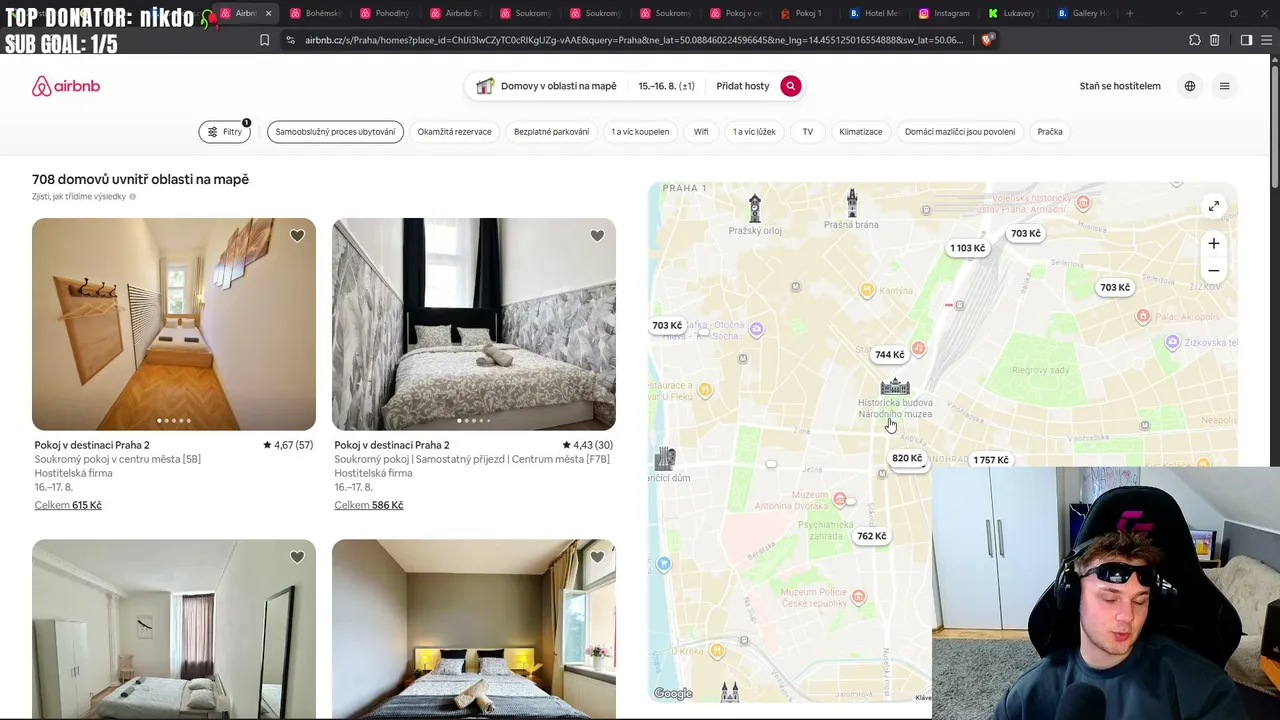Image resolution: width=1280 pixels, height=720 pixels.
Task: Click the Muzeum Policie pin on map
Action: tap(858, 597)
